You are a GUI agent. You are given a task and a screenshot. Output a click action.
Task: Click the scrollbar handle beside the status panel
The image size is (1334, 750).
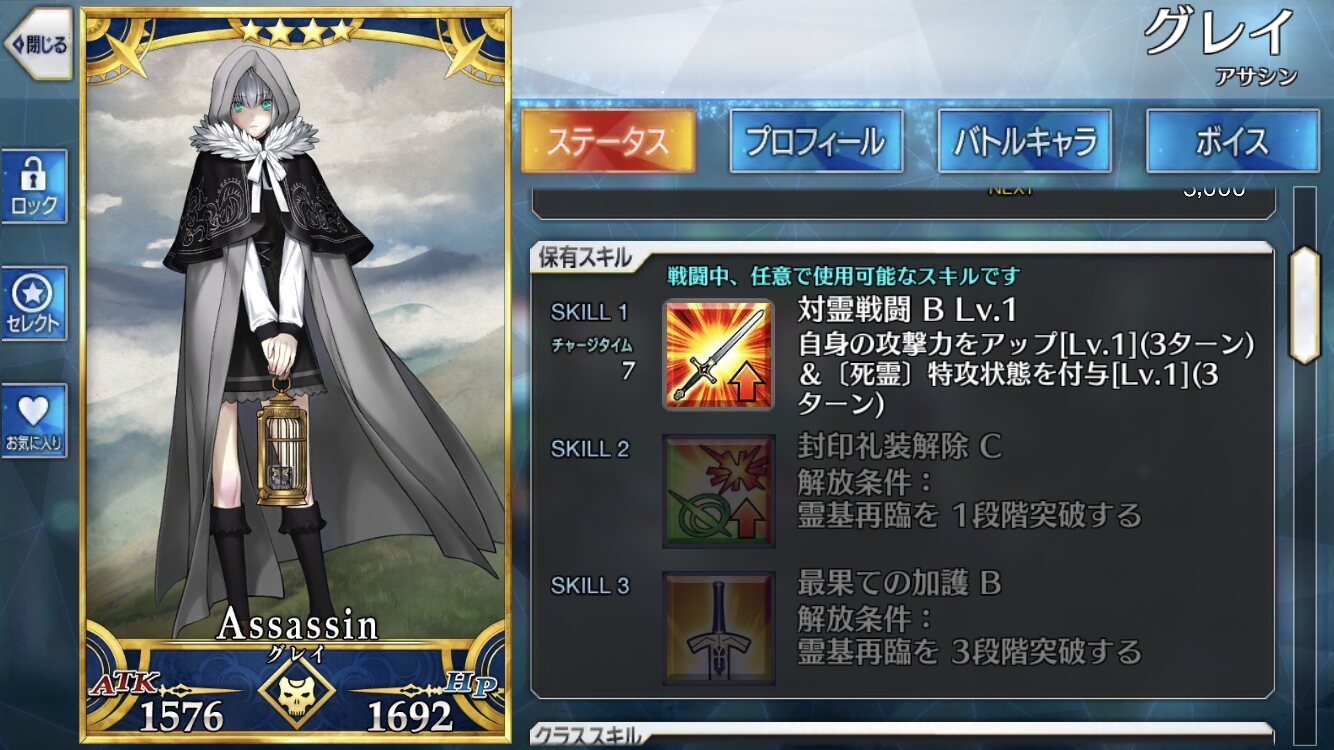pos(1306,305)
